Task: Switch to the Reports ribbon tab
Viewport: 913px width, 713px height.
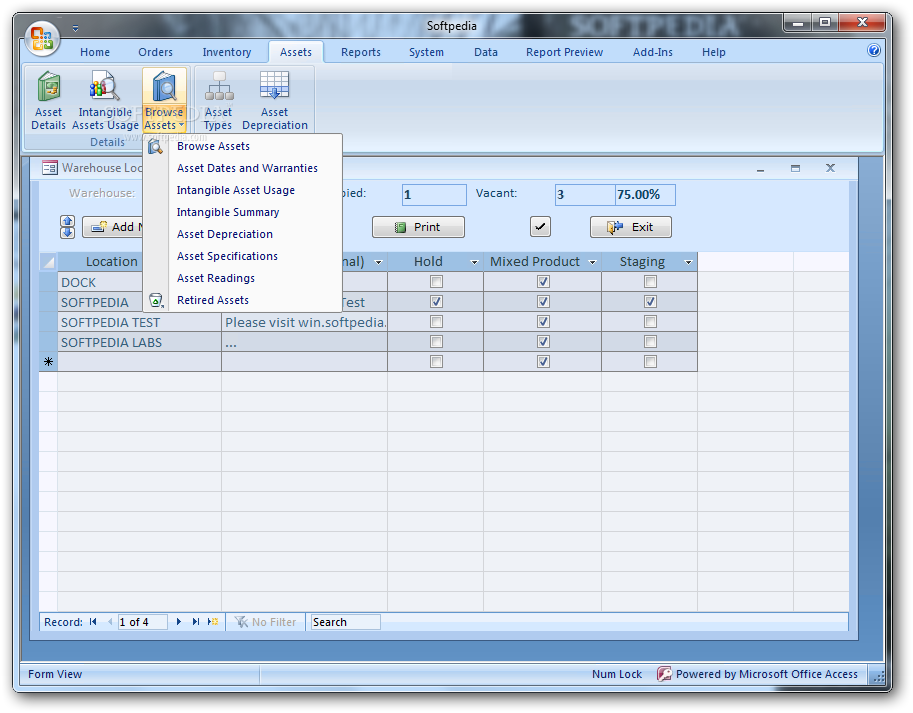Action: 361,52
